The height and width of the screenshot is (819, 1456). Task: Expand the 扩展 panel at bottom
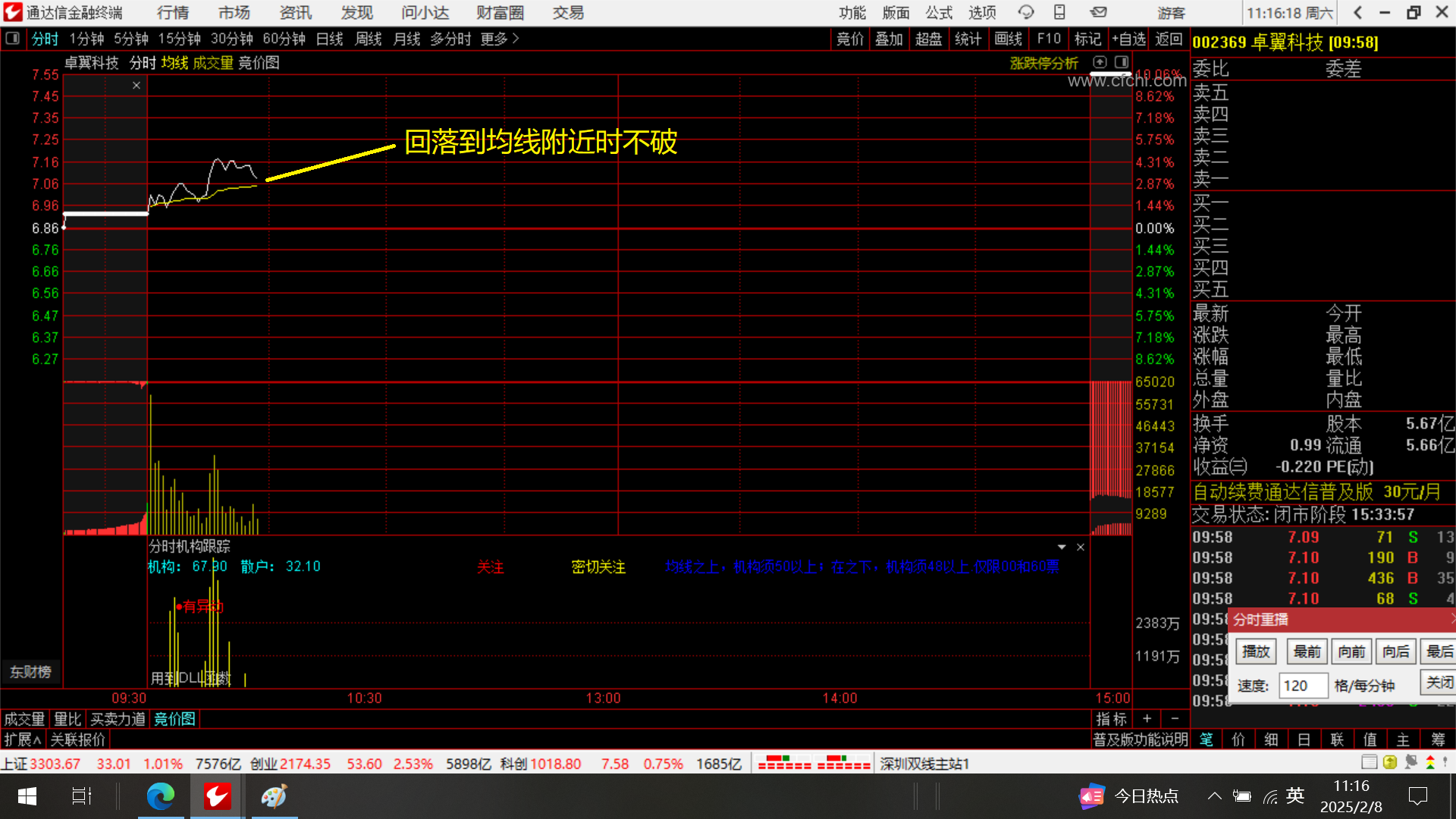(22, 739)
